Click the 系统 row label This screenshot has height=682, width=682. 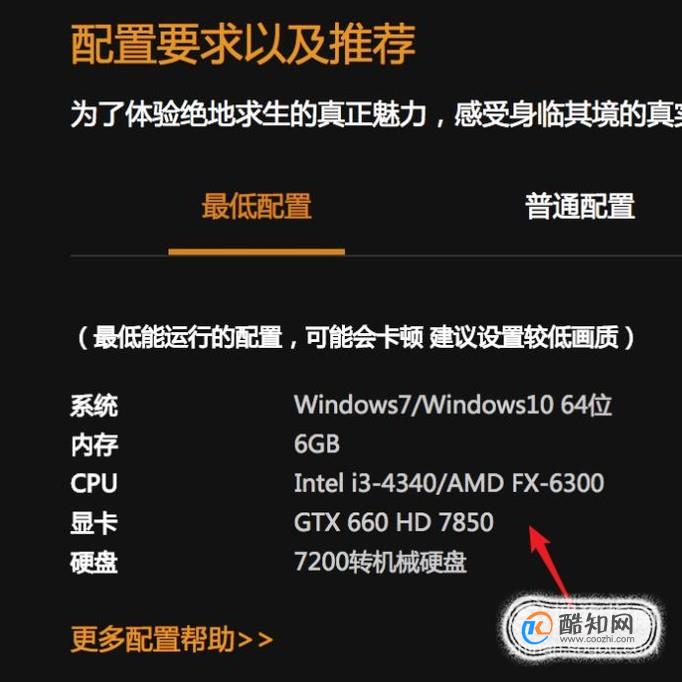(x=94, y=406)
